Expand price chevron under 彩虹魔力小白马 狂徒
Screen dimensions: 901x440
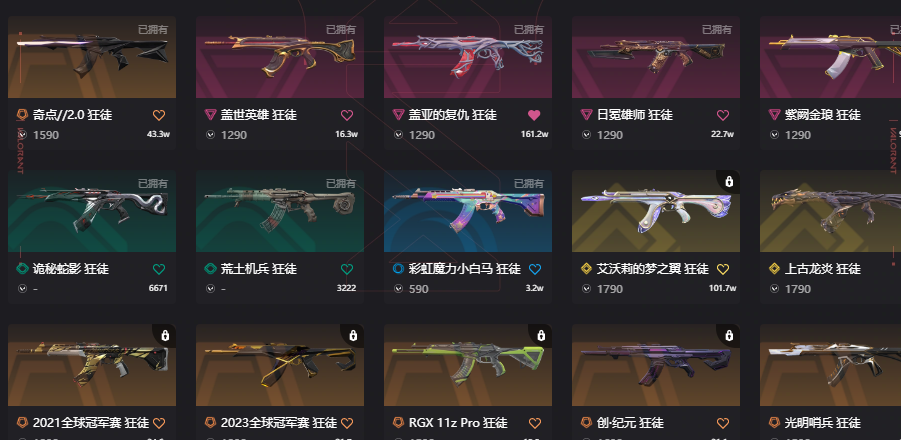pyautogui.click(x=398, y=289)
